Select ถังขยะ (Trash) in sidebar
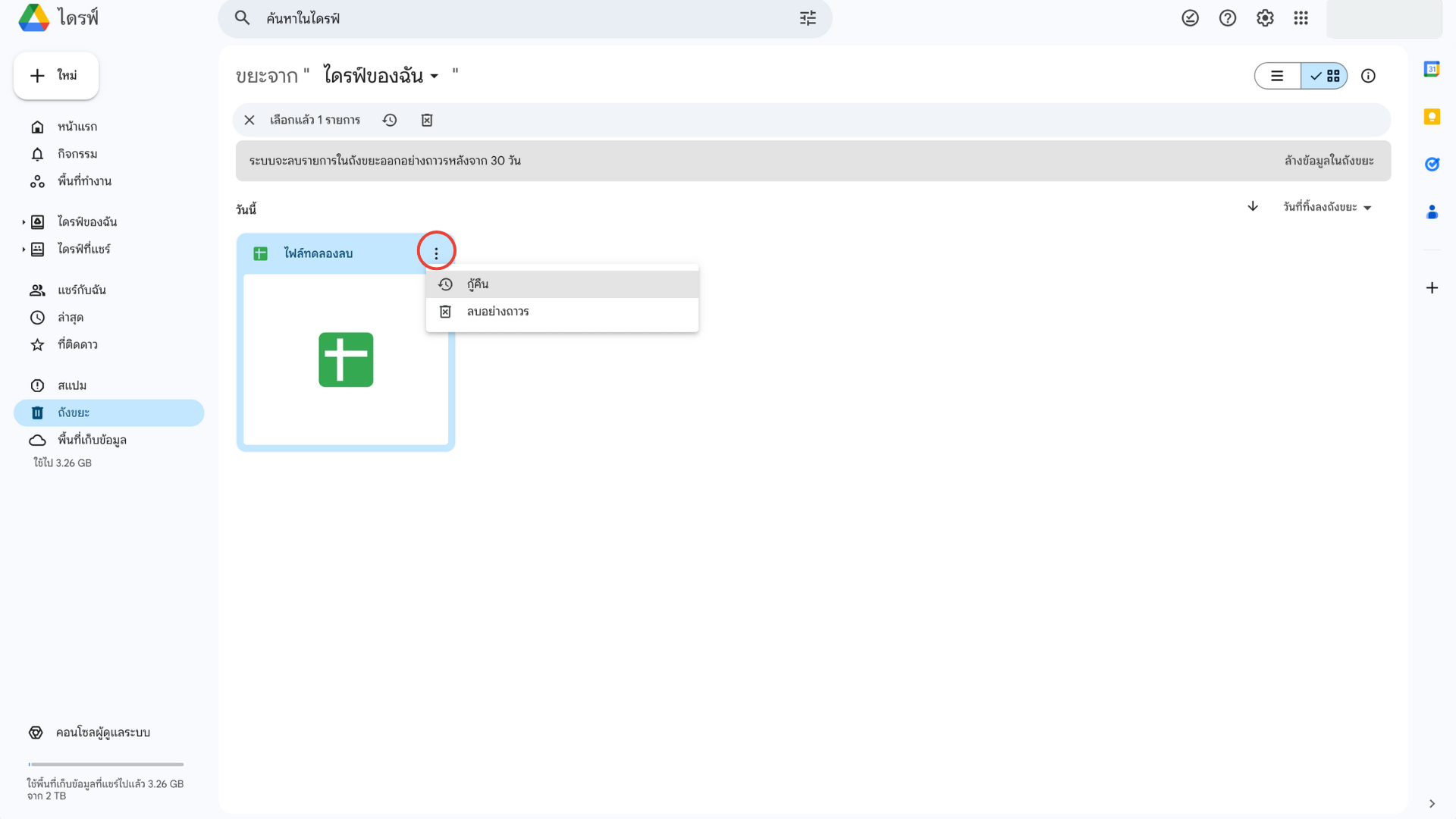 [108, 413]
